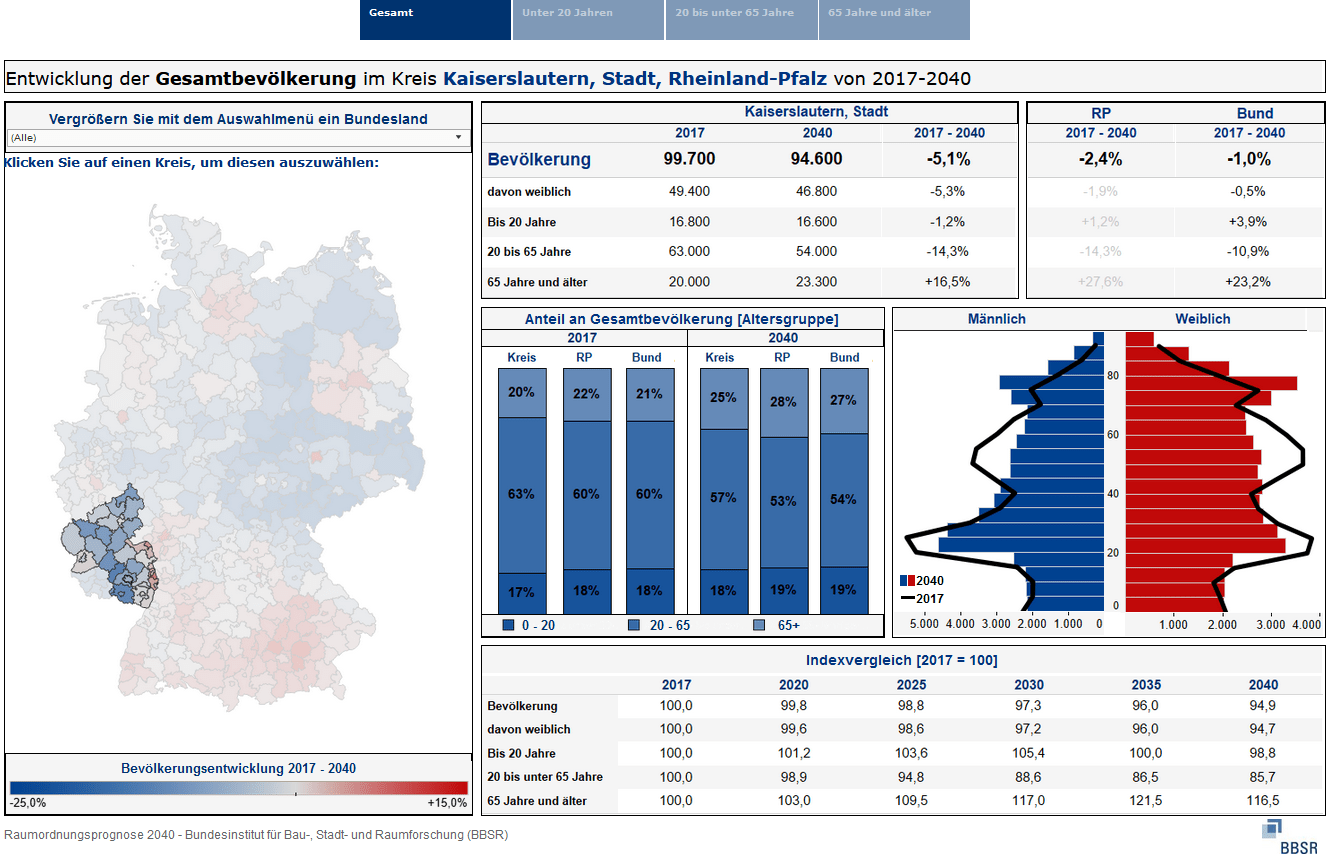Select the 20 - 65 legend square

pyautogui.click(x=634, y=625)
